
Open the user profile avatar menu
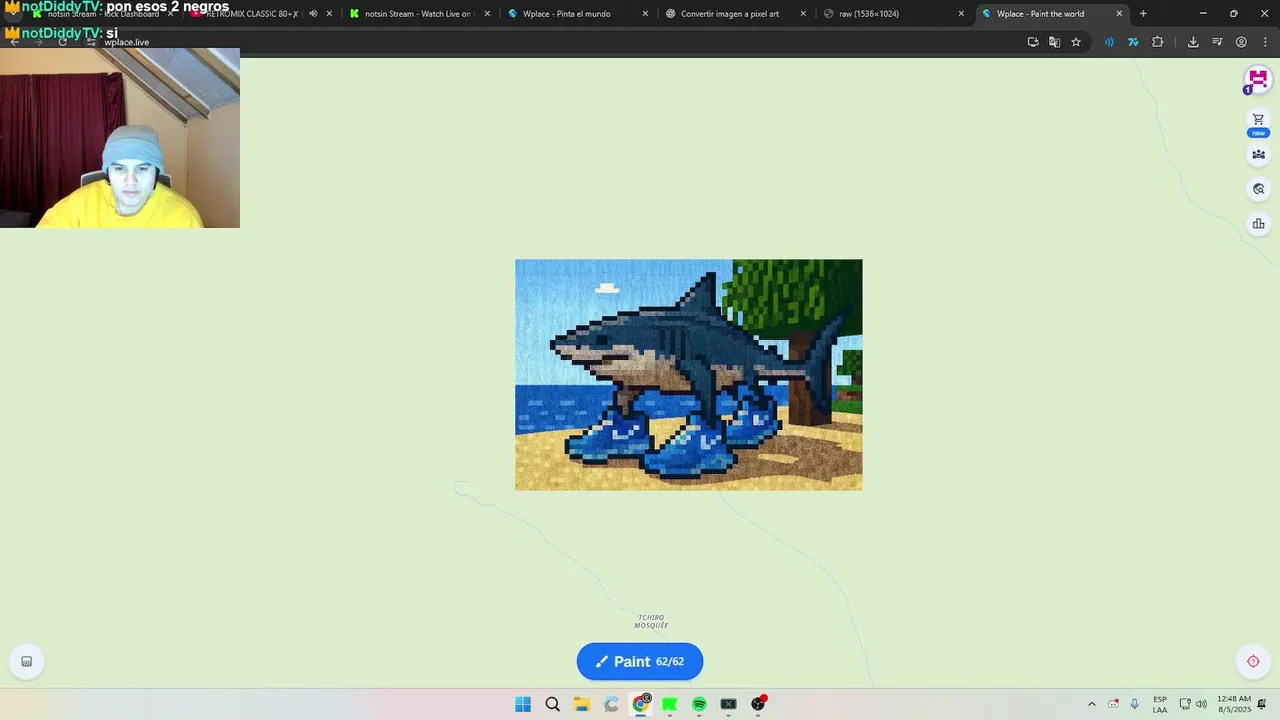(1257, 80)
